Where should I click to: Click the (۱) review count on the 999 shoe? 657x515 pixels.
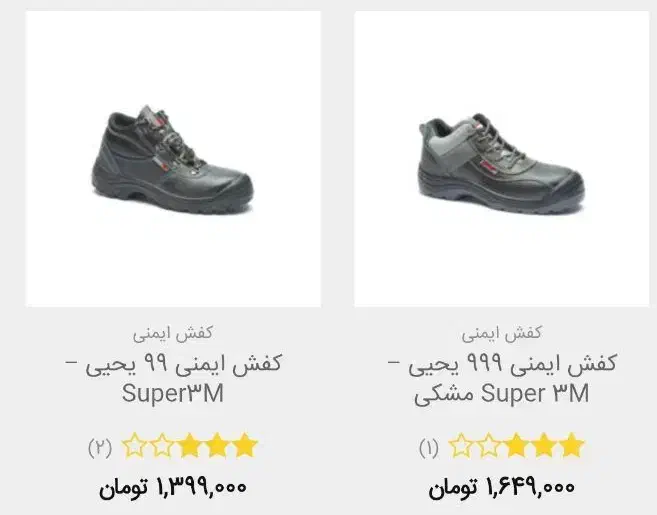click(429, 448)
